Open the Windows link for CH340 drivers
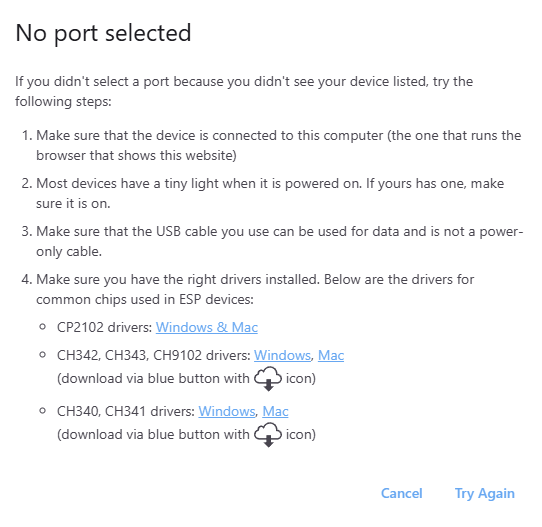This screenshot has width=542, height=527. [x=226, y=411]
